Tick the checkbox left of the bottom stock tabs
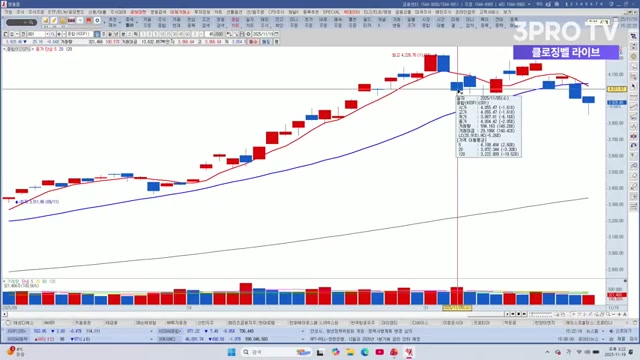The width and height of the screenshot is (640, 360). coord(8,322)
